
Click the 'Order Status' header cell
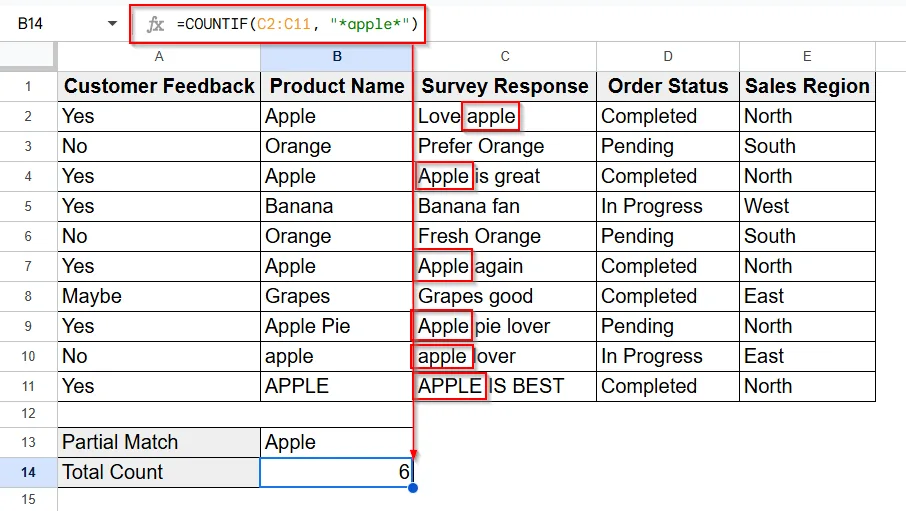click(x=668, y=87)
